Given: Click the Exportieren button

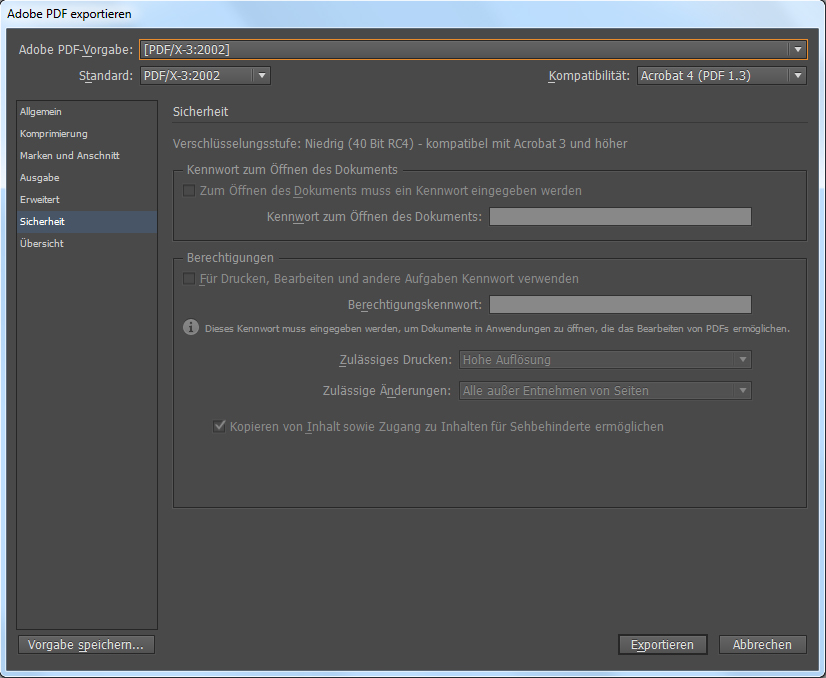Looking at the screenshot, I should (662, 645).
